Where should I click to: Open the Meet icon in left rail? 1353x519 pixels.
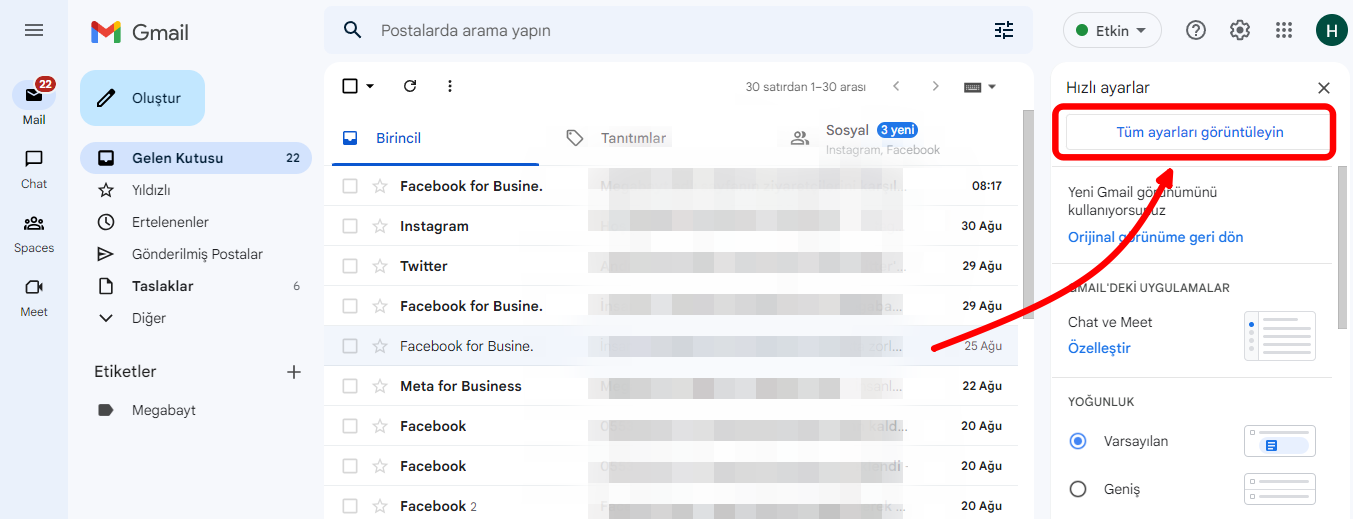click(x=34, y=287)
